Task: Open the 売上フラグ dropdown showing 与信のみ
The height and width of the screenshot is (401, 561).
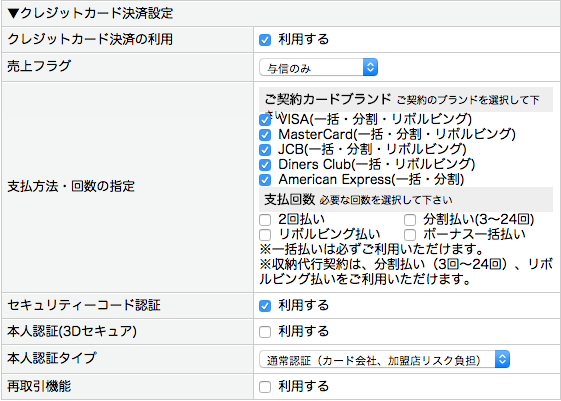Action: tap(318, 67)
